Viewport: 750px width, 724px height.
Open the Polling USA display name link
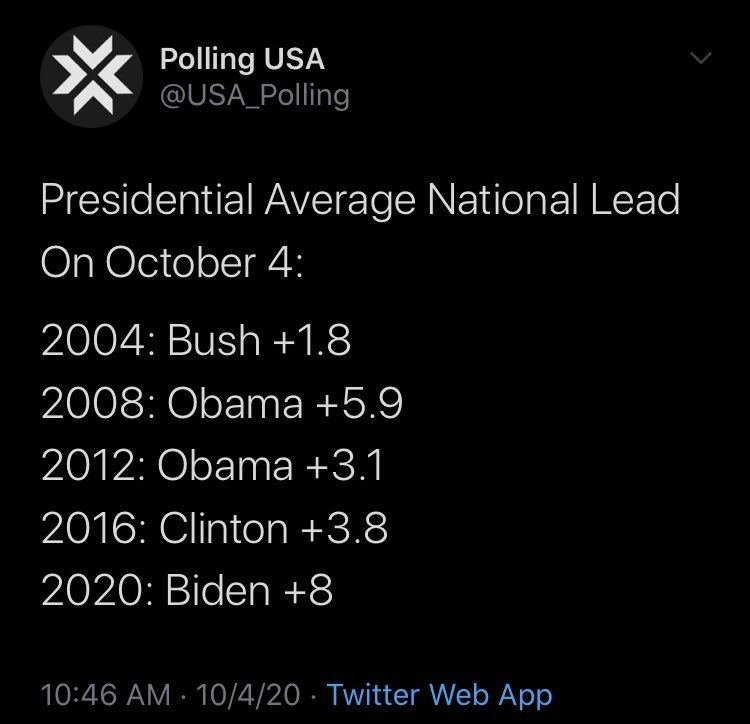(242, 59)
